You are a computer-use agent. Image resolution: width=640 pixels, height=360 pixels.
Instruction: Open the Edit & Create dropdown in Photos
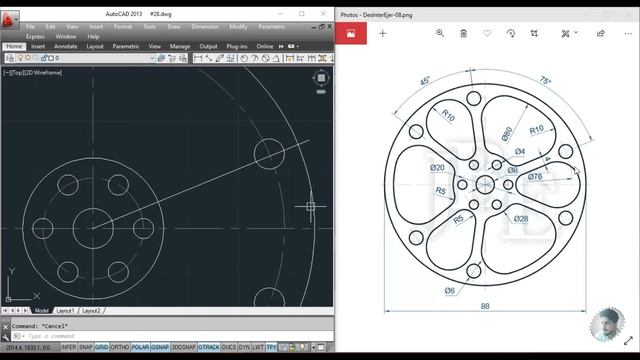569,33
